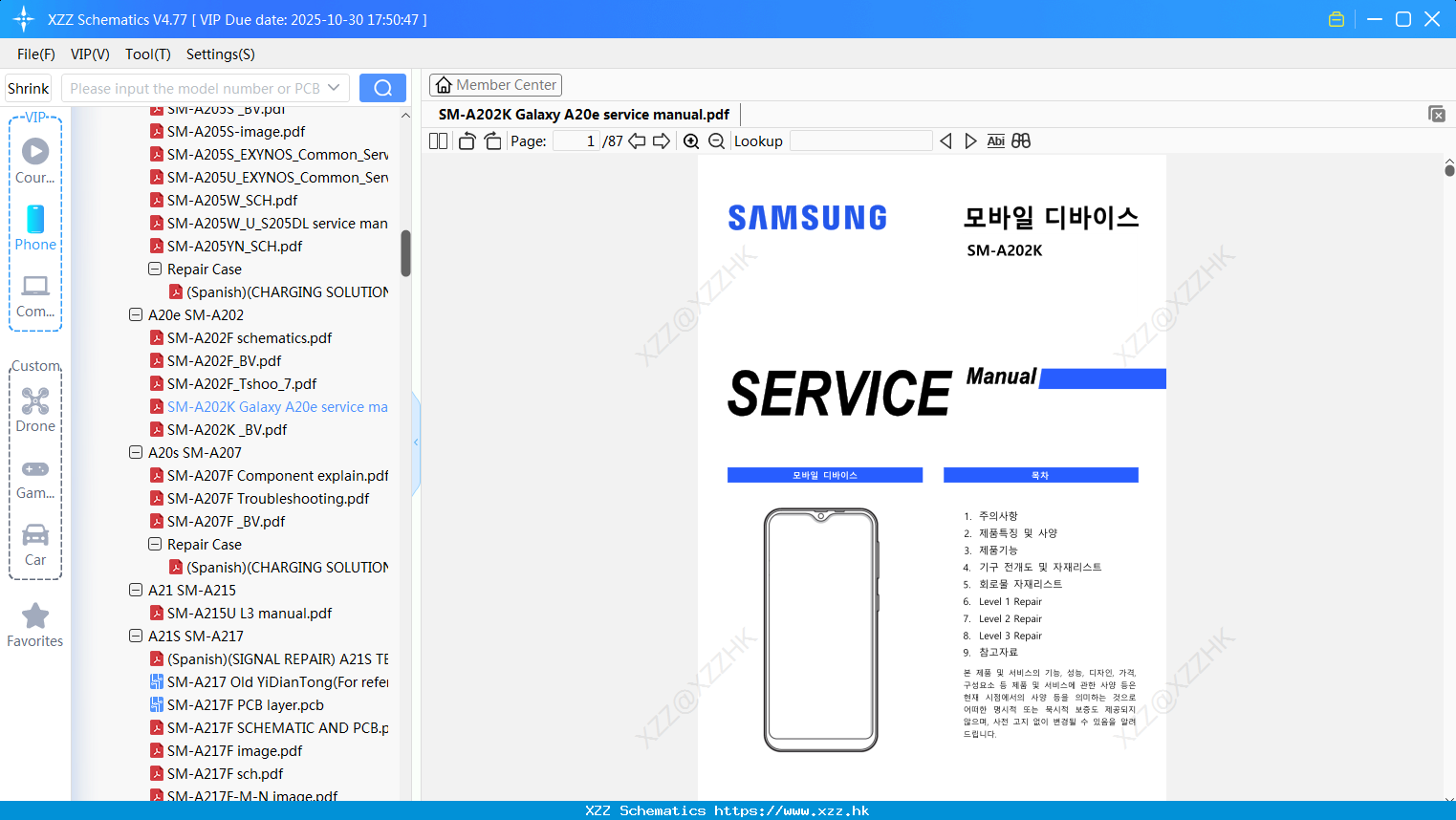Image resolution: width=1456 pixels, height=820 pixels.
Task: Collapse the A20e SM-A202 folder
Action: coord(136,314)
